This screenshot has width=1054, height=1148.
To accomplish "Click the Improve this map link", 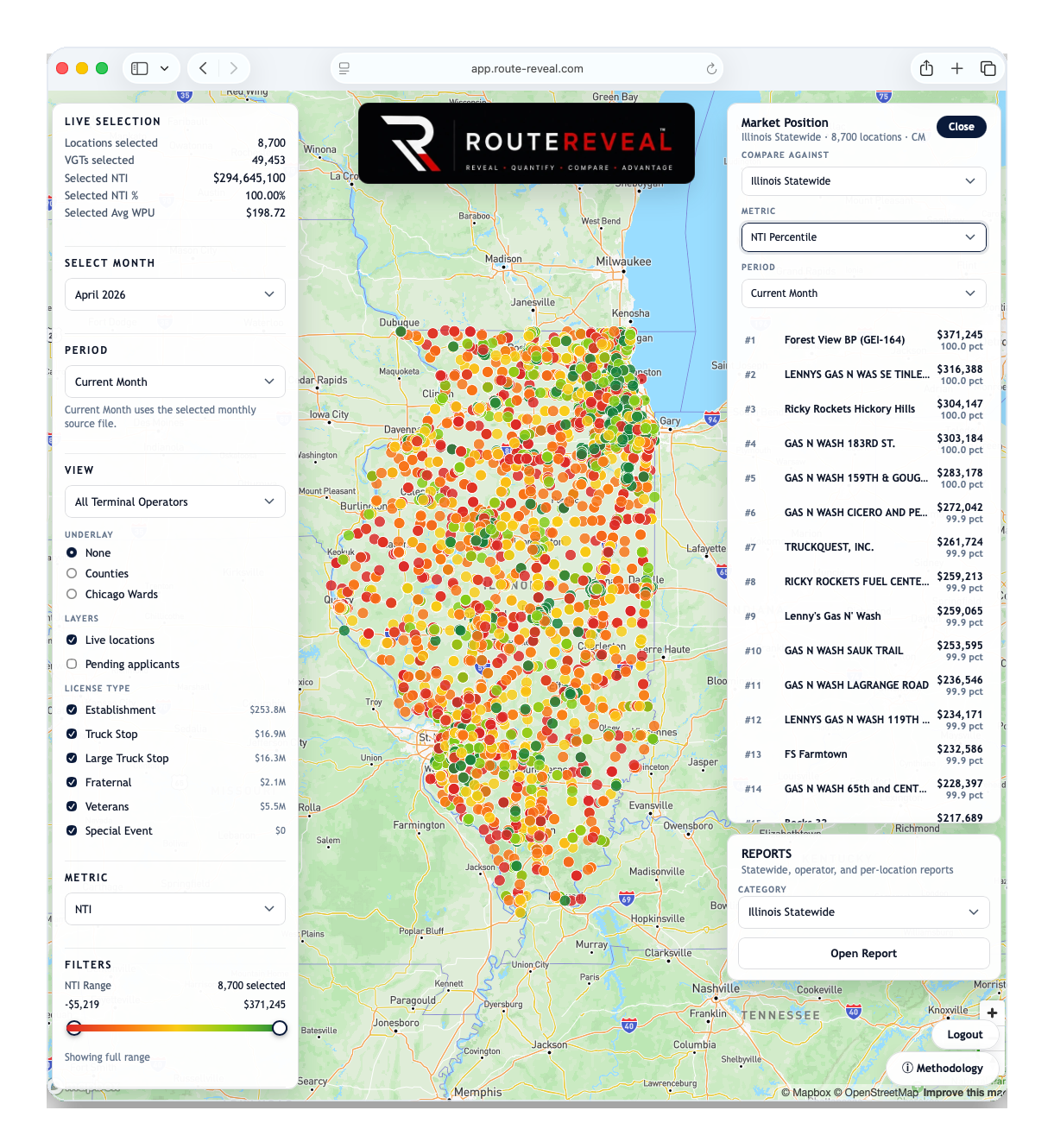I will [x=963, y=1093].
